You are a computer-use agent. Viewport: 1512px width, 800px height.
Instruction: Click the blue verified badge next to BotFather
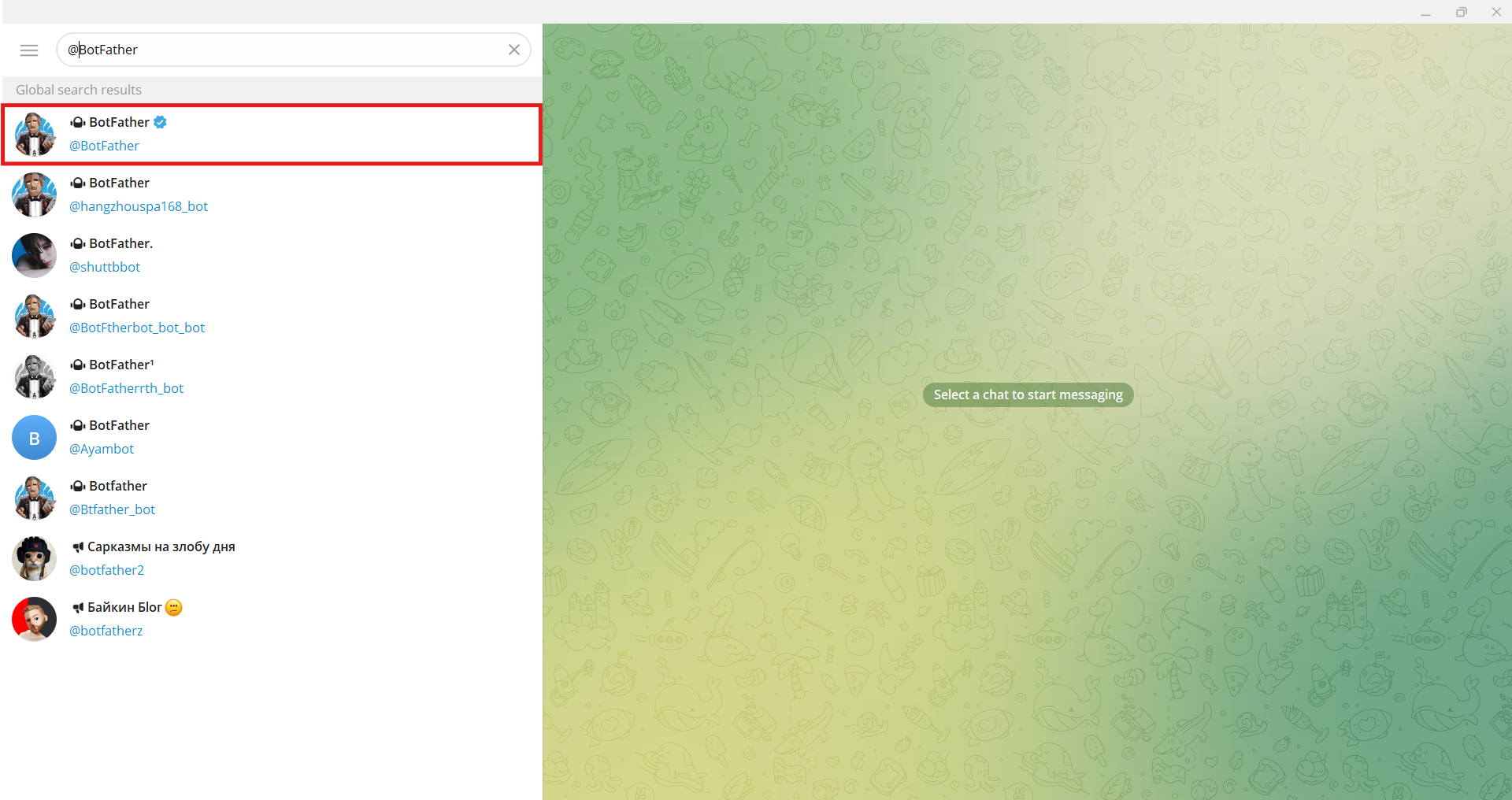coord(160,122)
